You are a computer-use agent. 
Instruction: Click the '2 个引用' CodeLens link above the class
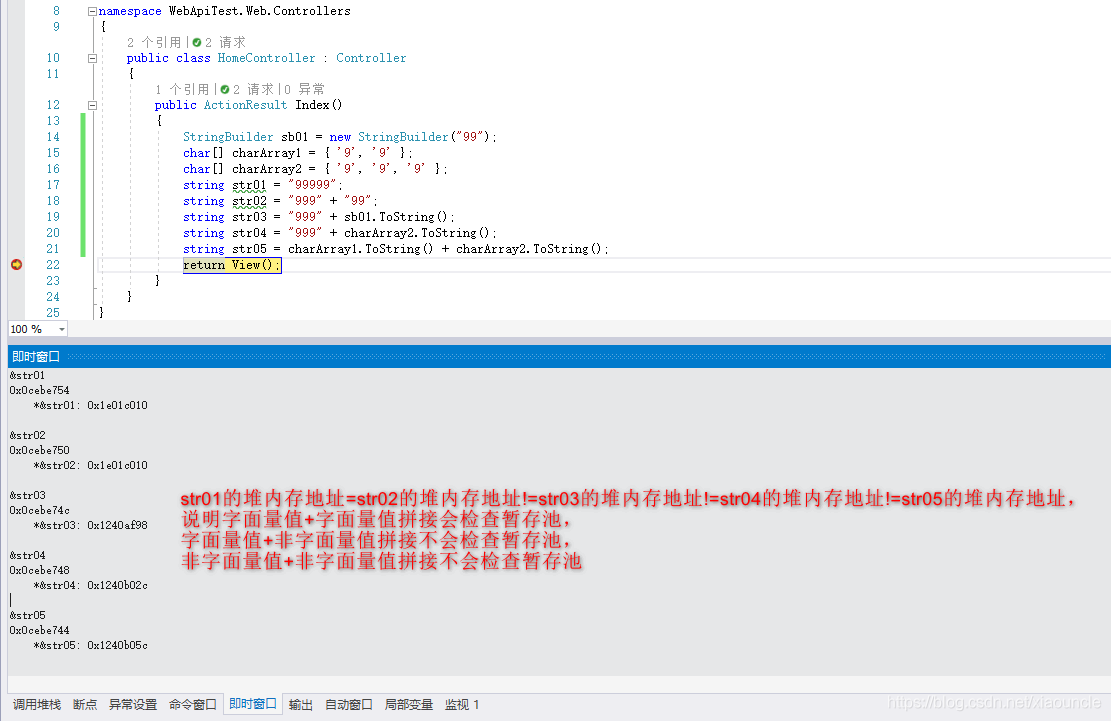pos(154,43)
